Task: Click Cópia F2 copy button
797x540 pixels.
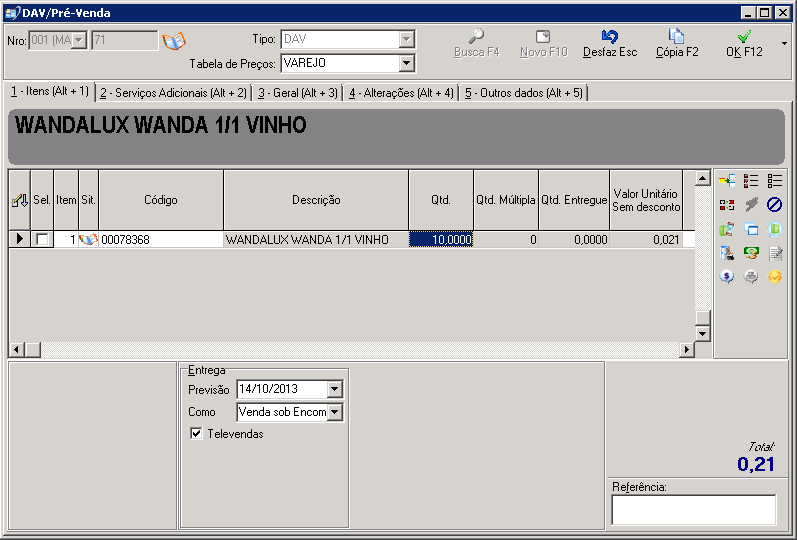Action: (677, 44)
